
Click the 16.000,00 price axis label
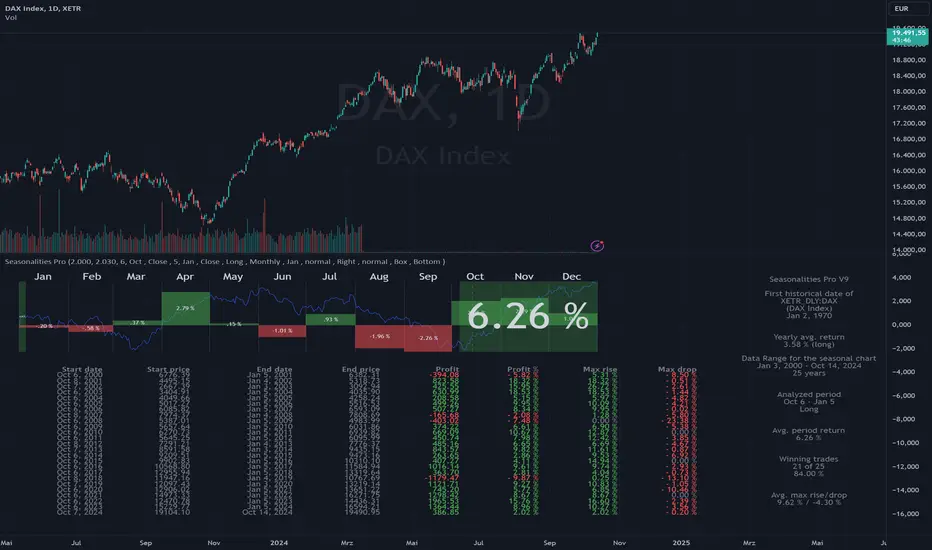pyautogui.click(x=908, y=171)
